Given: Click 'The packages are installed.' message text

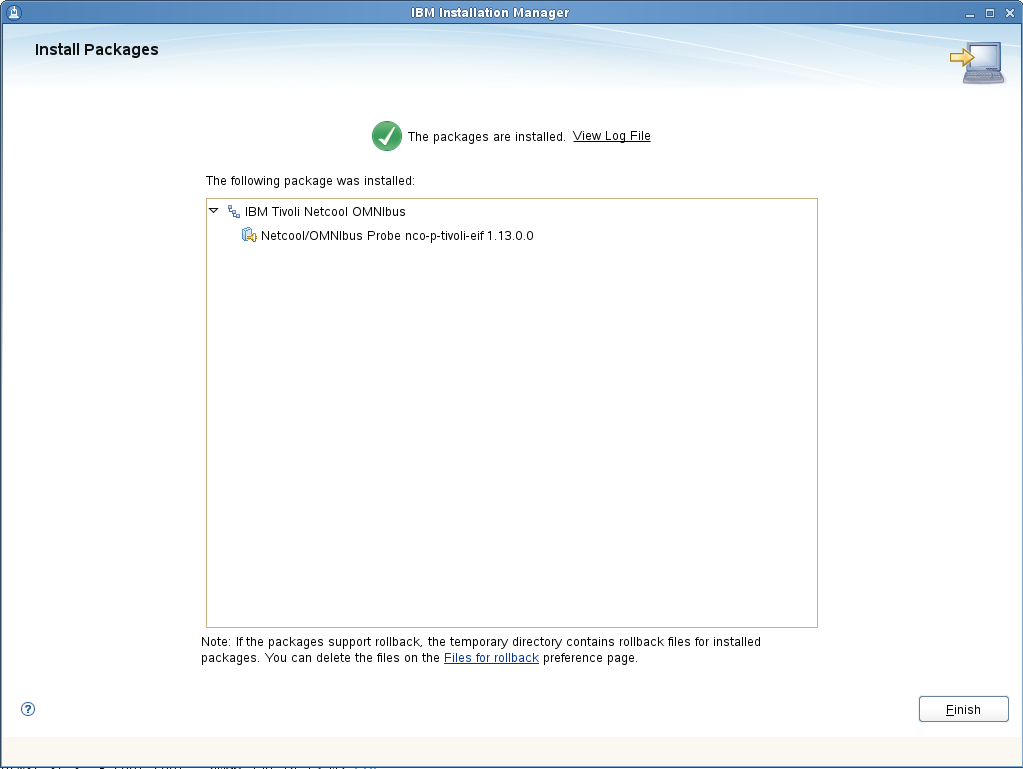Looking at the screenshot, I should [x=486, y=136].
